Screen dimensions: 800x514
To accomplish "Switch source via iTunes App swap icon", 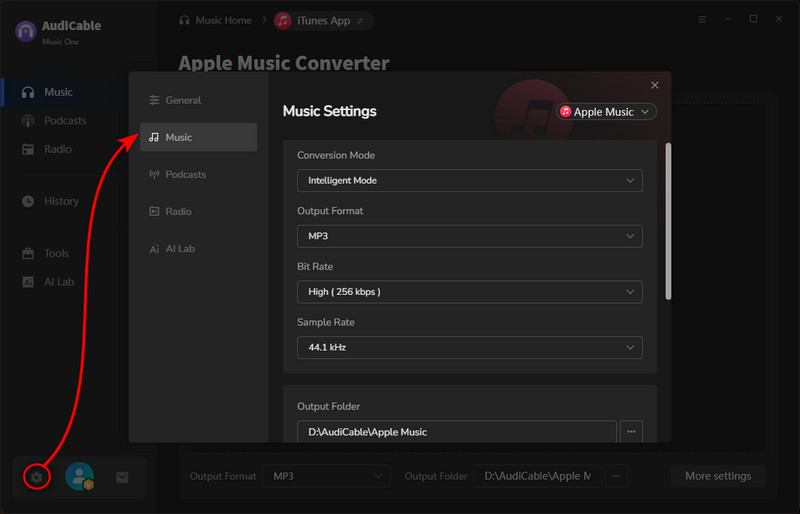I will (x=360, y=21).
